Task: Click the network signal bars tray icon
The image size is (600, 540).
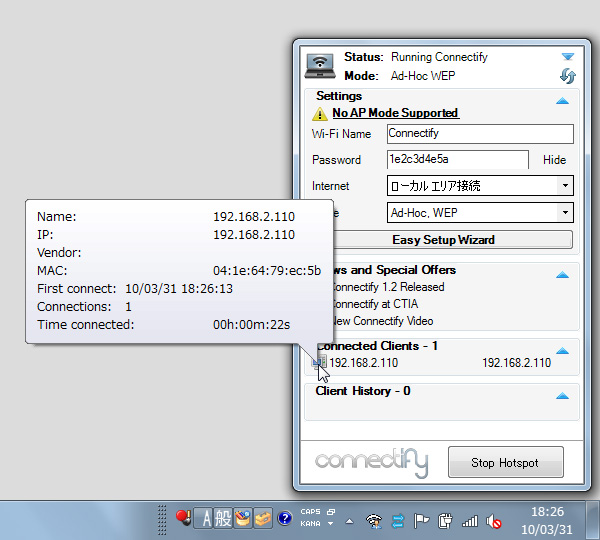Action: coord(470,521)
